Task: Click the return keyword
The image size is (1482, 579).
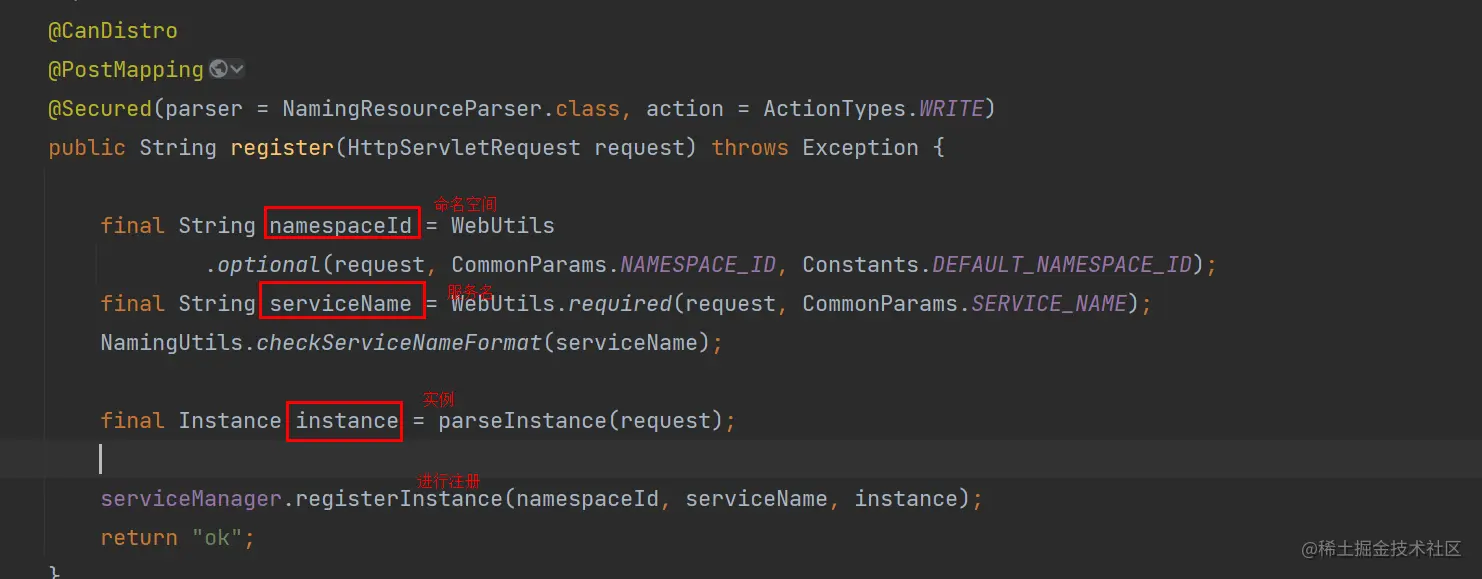Action: coord(139,538)
